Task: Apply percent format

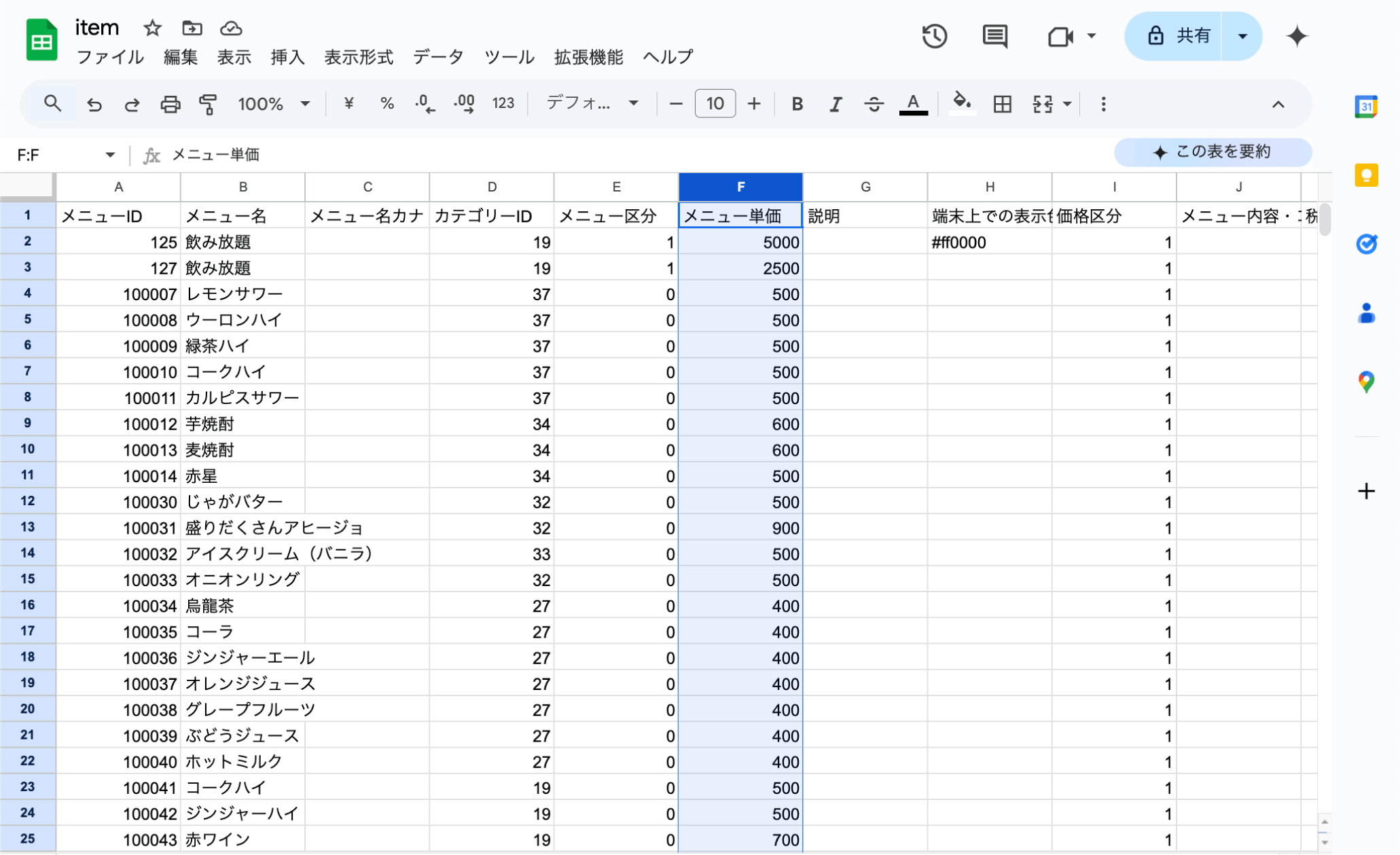Action: 387,103
